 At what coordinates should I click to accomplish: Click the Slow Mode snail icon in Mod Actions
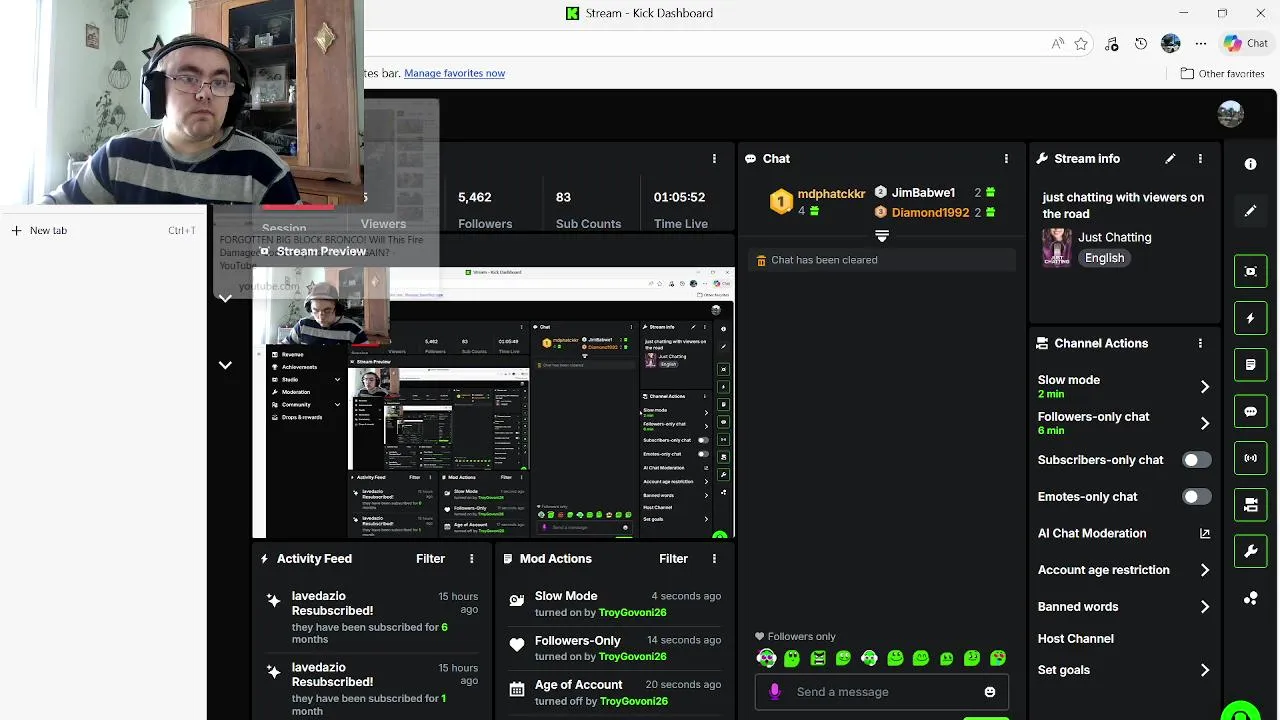click(517, 600)
